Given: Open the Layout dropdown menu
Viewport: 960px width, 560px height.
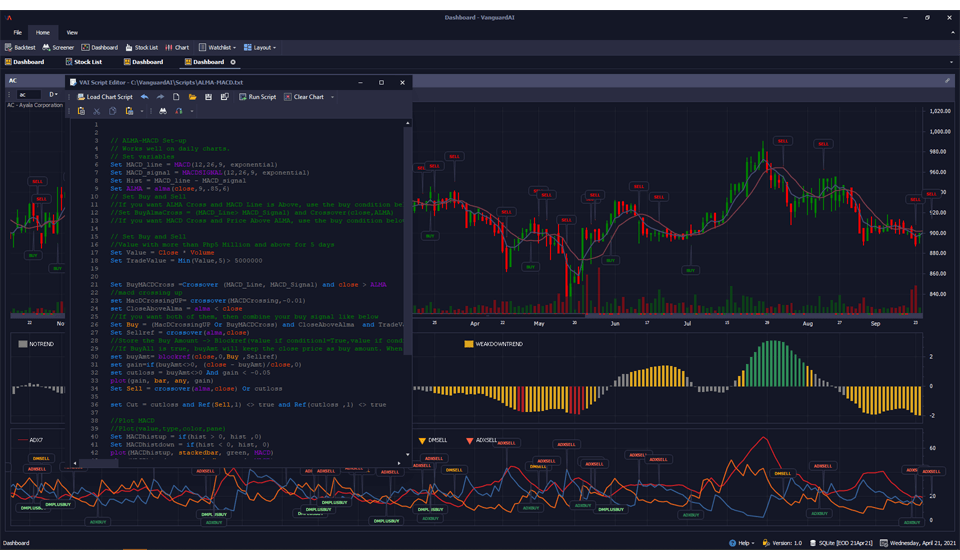Looking at the screenshot, I should coord(261,47).
